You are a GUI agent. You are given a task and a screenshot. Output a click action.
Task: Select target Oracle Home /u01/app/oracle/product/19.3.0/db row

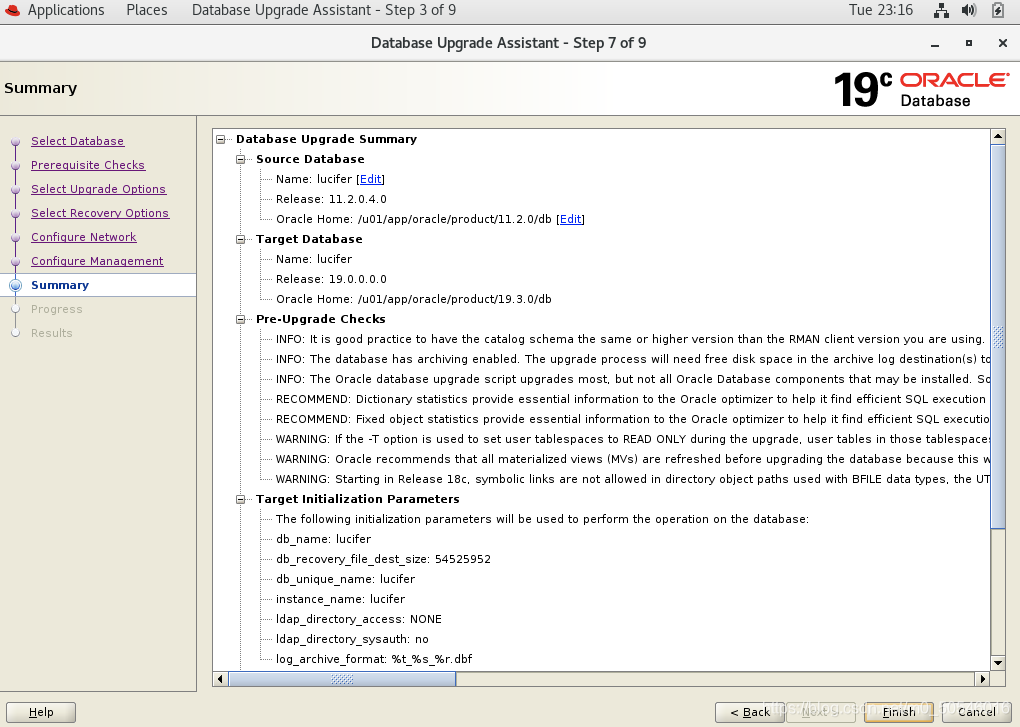coord(414,300)
